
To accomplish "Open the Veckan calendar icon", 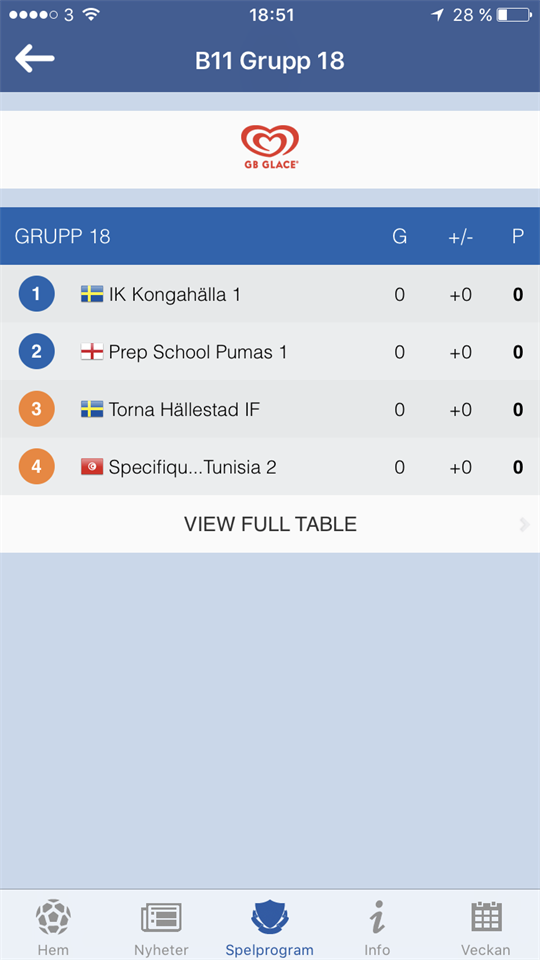I will click(486, 917).
